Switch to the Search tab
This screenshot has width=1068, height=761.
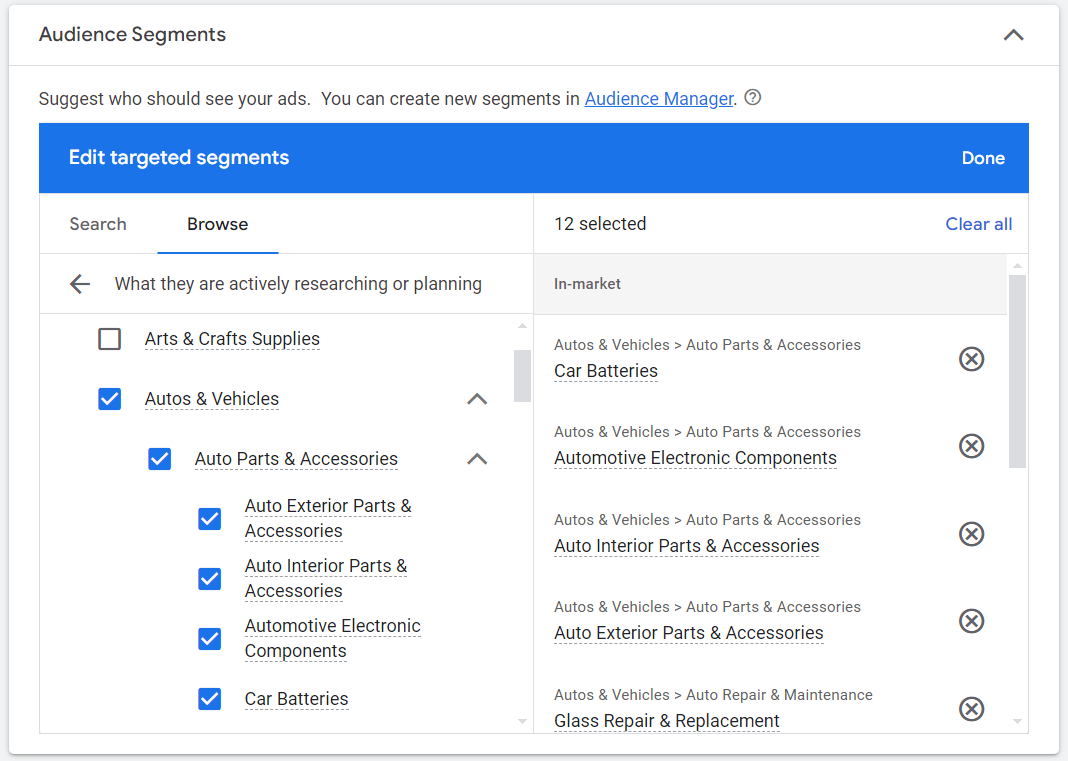coord(97,224)
